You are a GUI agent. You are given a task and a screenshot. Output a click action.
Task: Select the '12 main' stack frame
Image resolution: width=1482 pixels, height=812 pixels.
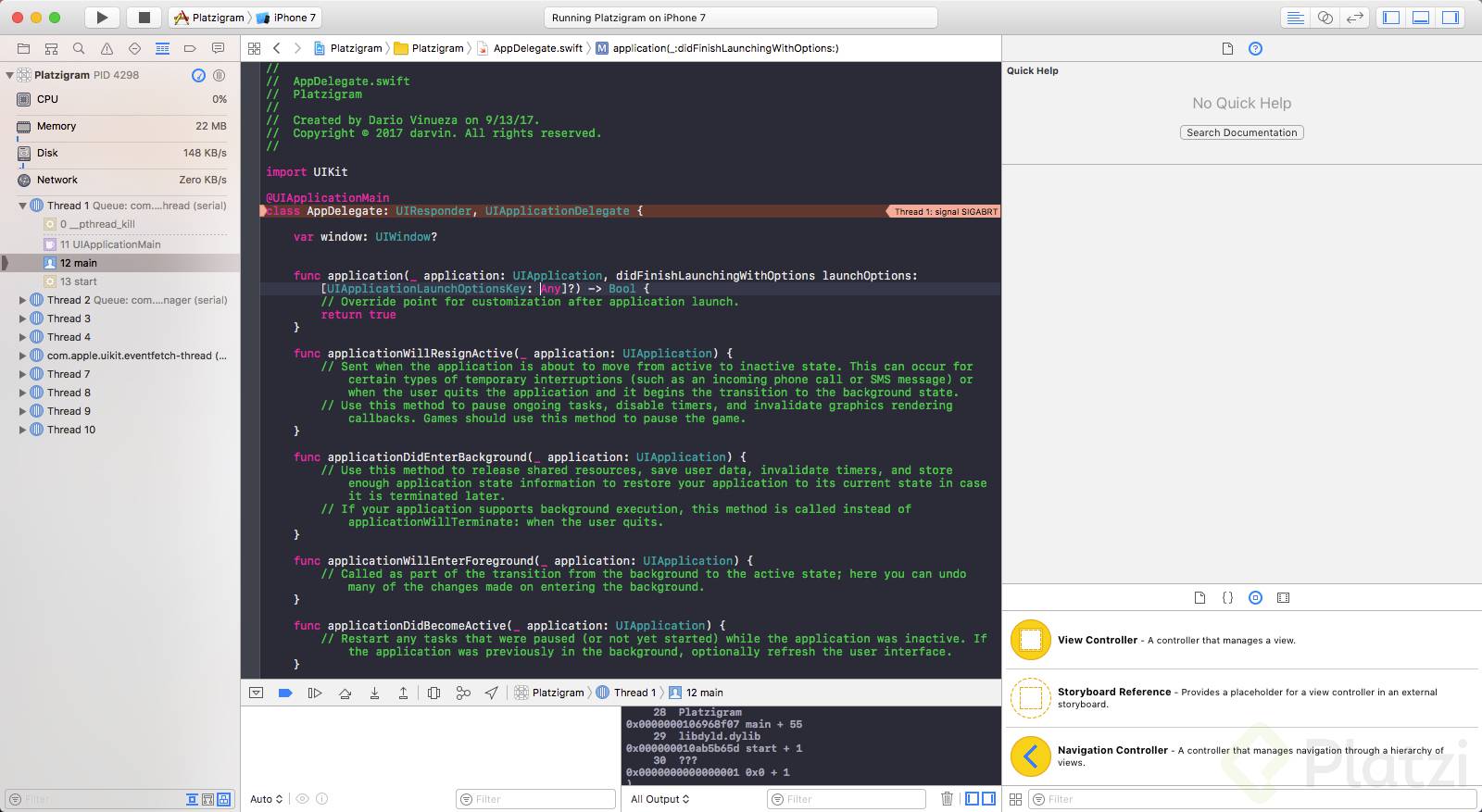79,263
